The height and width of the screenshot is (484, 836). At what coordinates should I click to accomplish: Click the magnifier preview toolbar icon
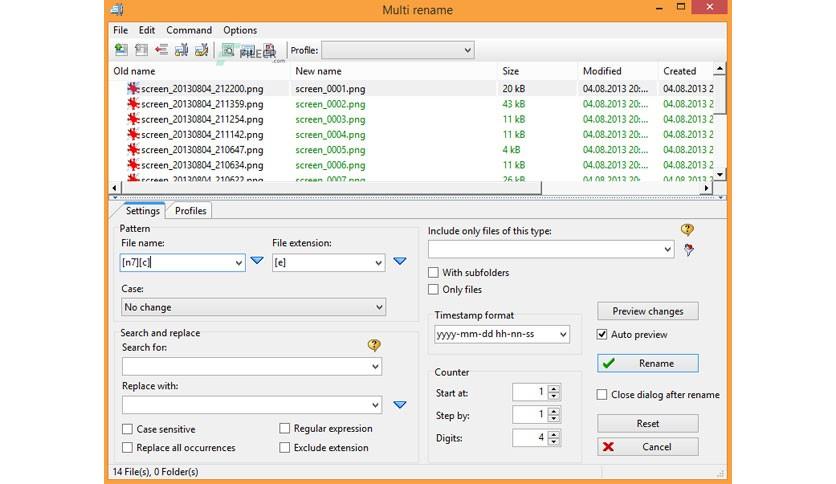pyautogui.click(x=229, y=51)
